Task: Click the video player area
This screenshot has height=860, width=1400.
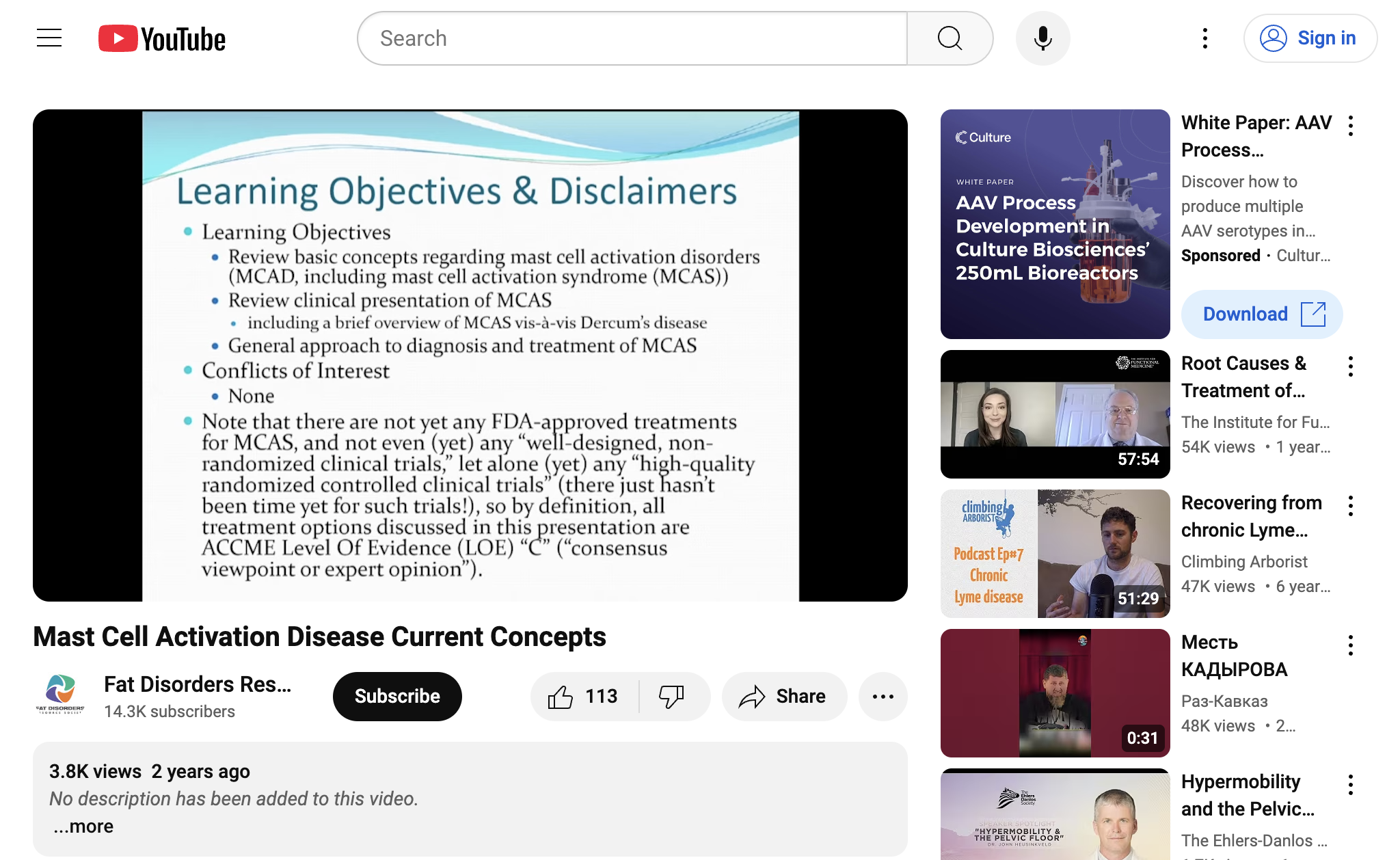Action: click(470, 355)
